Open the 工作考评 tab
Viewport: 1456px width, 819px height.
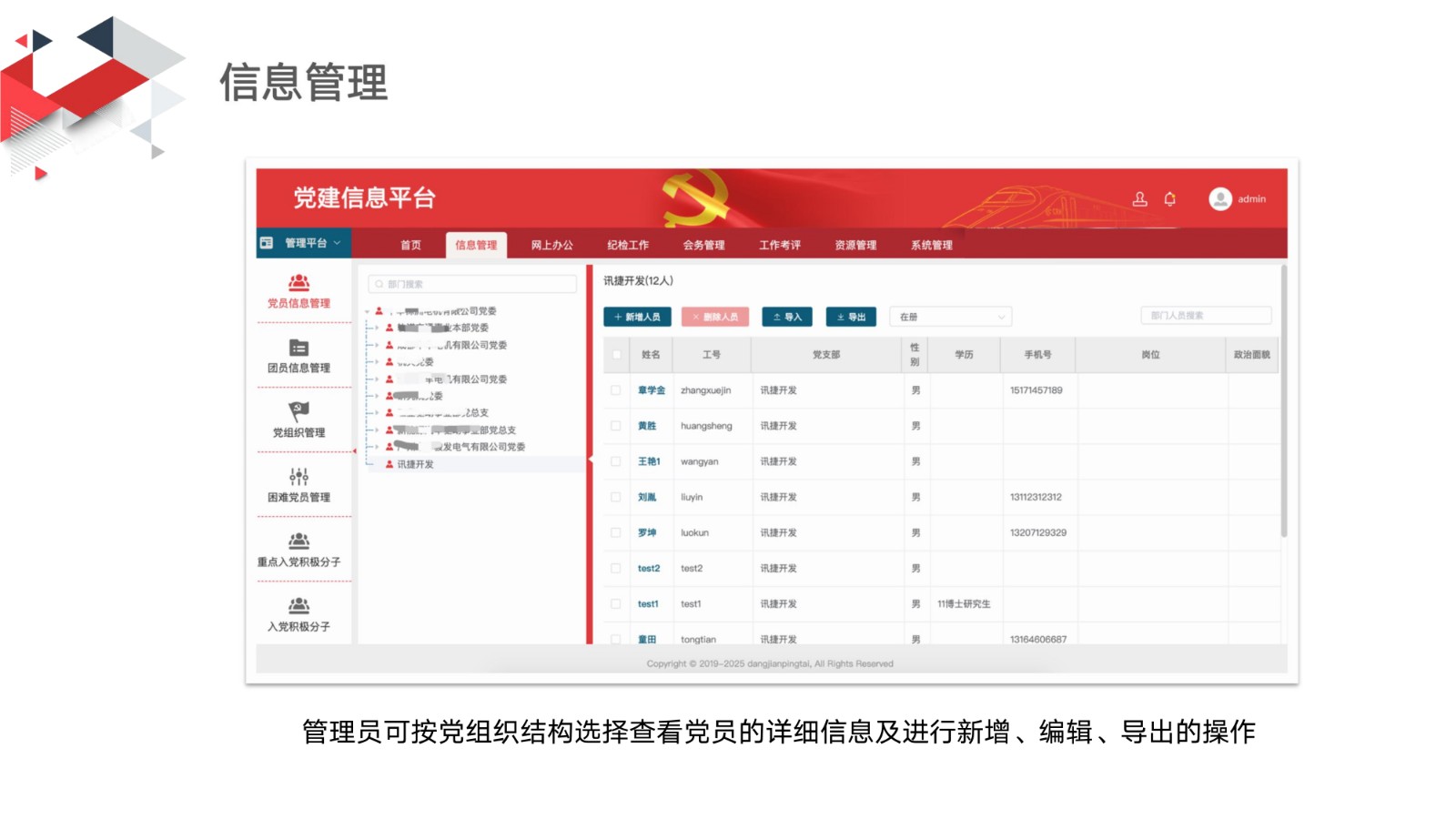[x=780, y=245]
